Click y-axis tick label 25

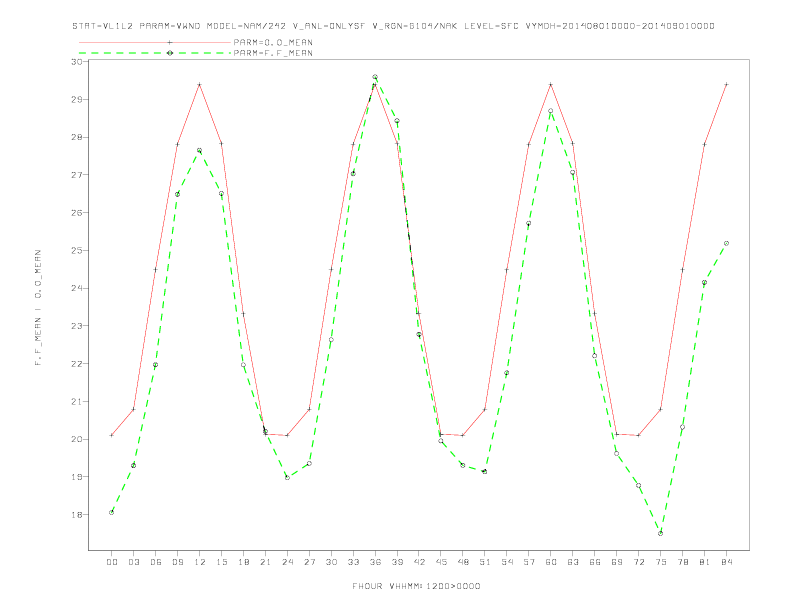coord(76,250)
